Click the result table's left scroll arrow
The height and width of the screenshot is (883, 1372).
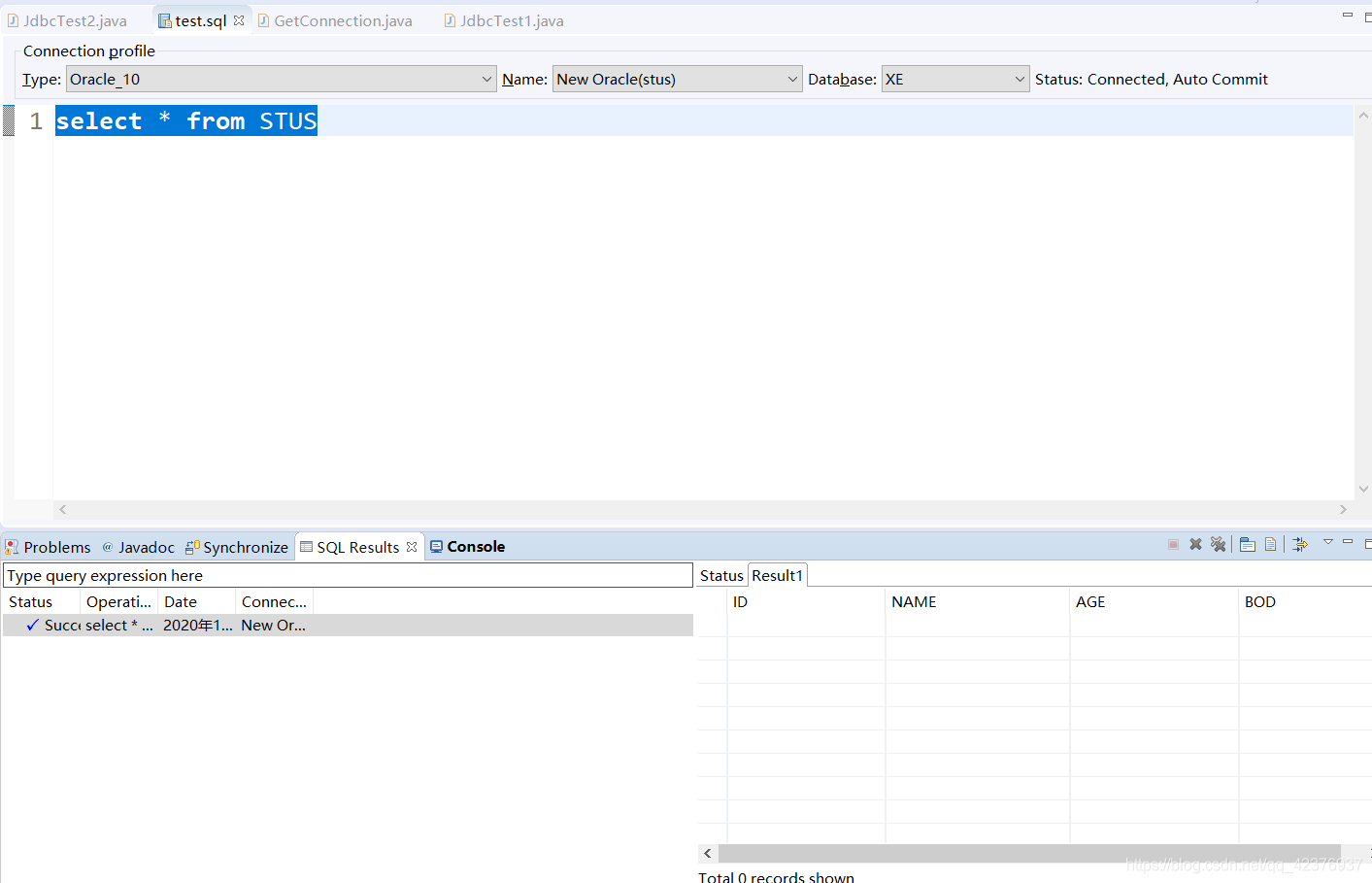click(708, 853)
